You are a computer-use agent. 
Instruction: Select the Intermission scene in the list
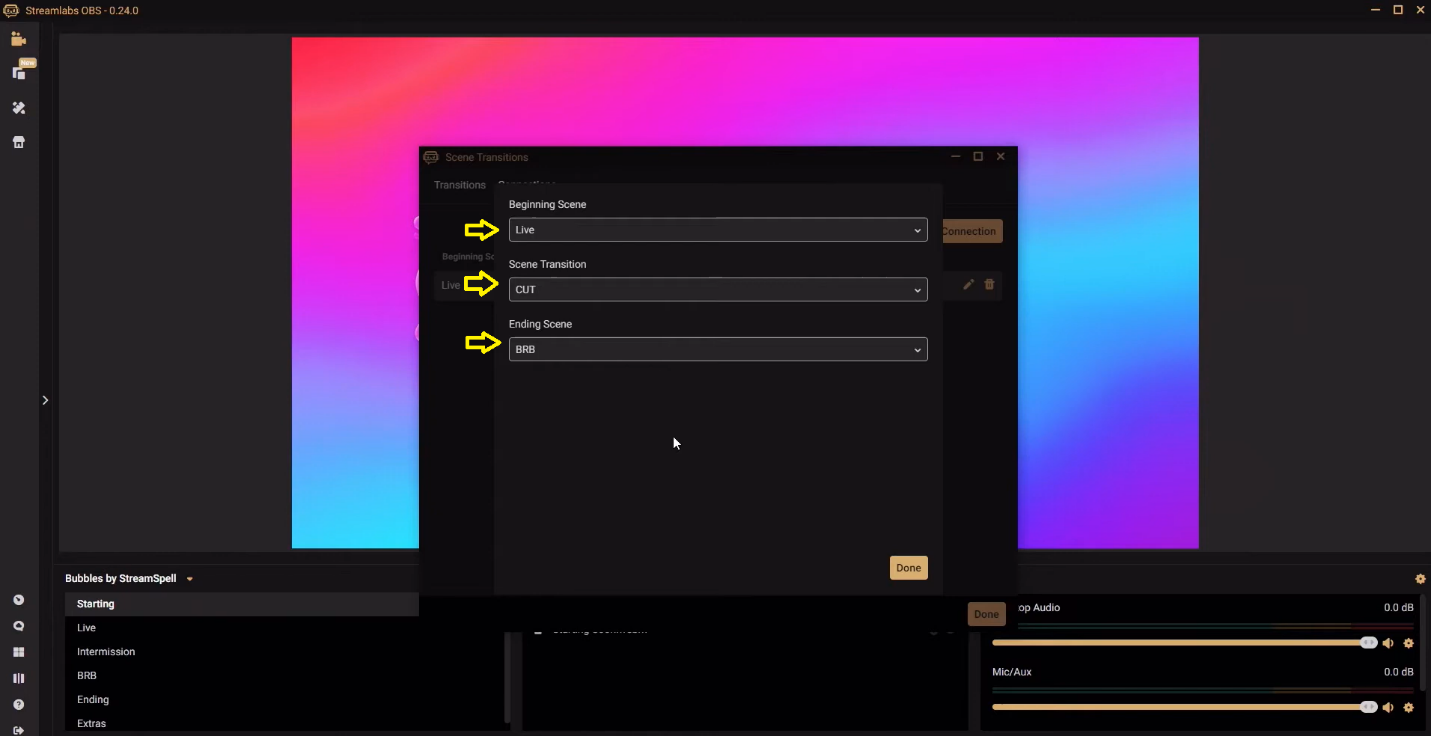tap(106, 651)
